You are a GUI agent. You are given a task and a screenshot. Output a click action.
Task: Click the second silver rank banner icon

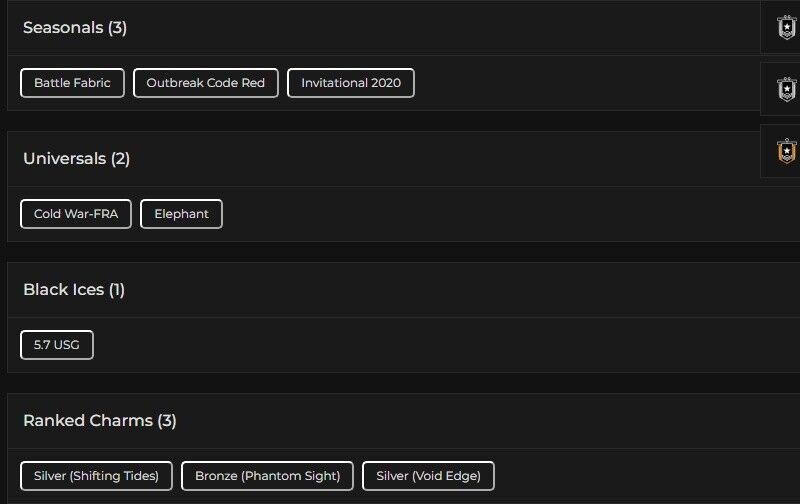click(787, 90)
